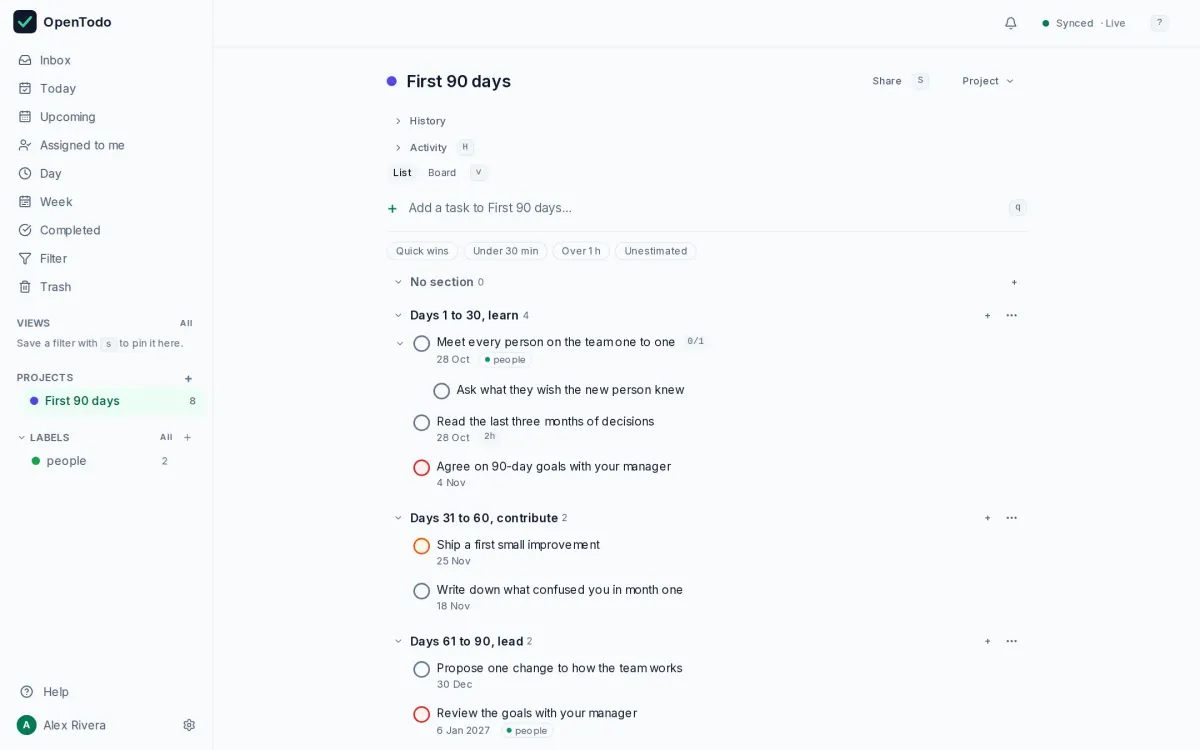
Task: Click the Today calendar icon
Action: [25, 88]
